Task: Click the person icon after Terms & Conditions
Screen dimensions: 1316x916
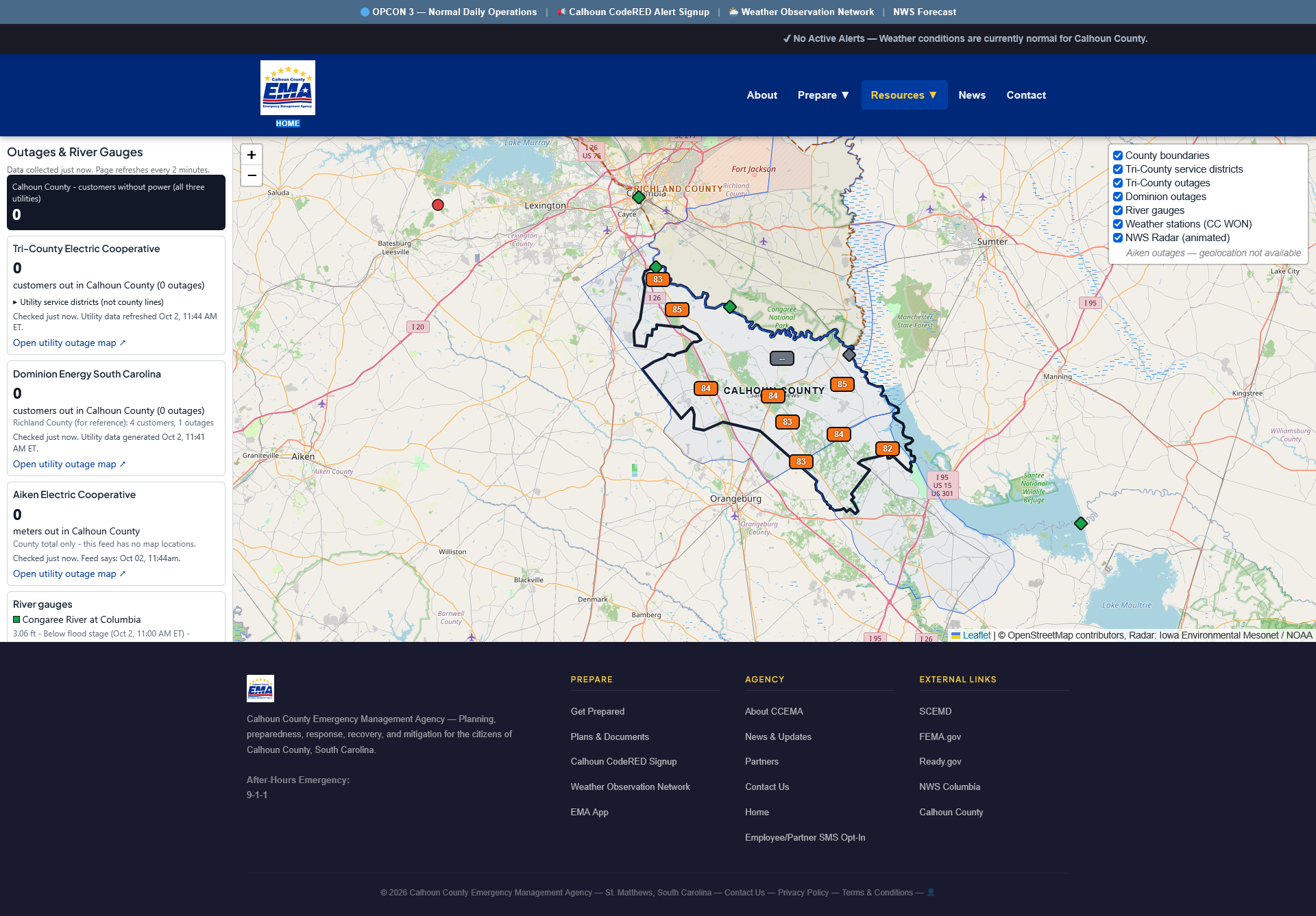Action: click(x=931, y=892)
